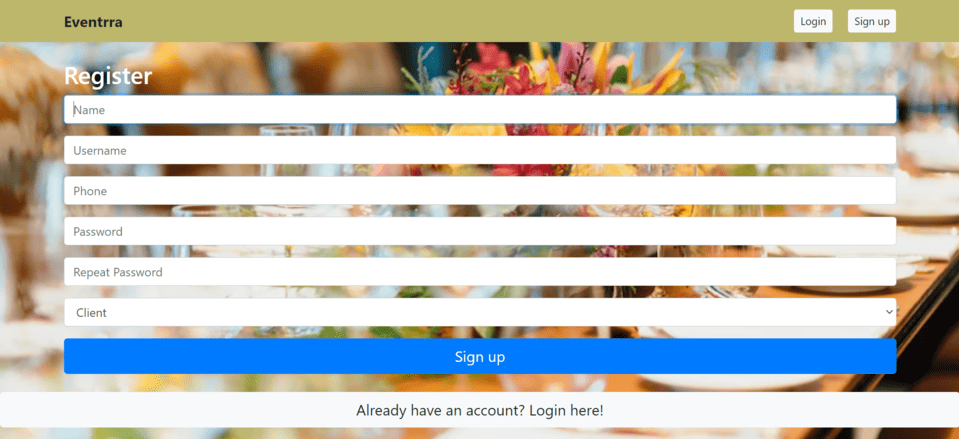The image size is (959, 439).
Task: Submit the form with the blue Sign up button
Action: coord(480,356)
